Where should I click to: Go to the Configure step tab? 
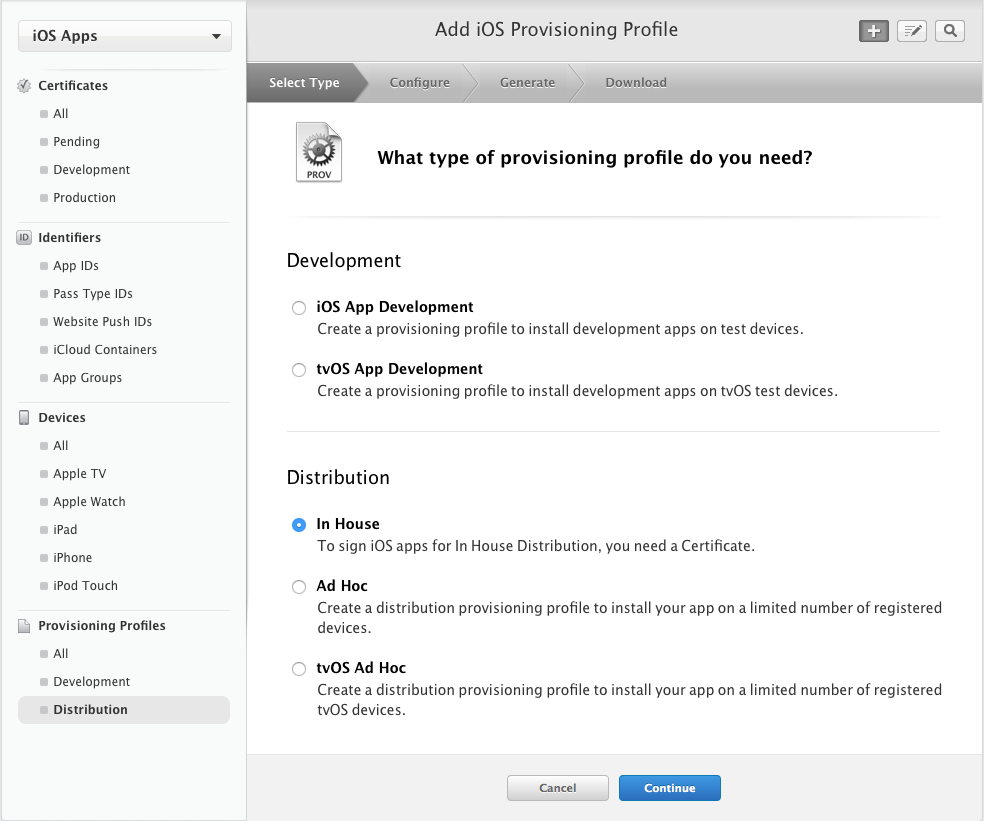point(419,83)
